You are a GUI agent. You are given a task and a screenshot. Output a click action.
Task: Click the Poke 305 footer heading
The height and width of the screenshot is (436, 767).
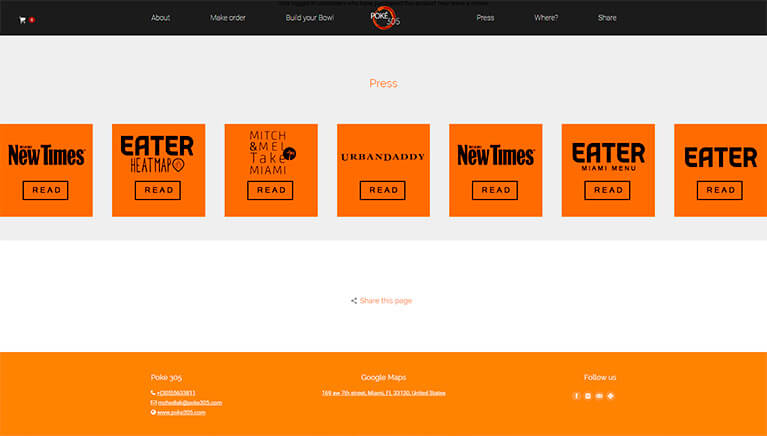pos(166,377)
